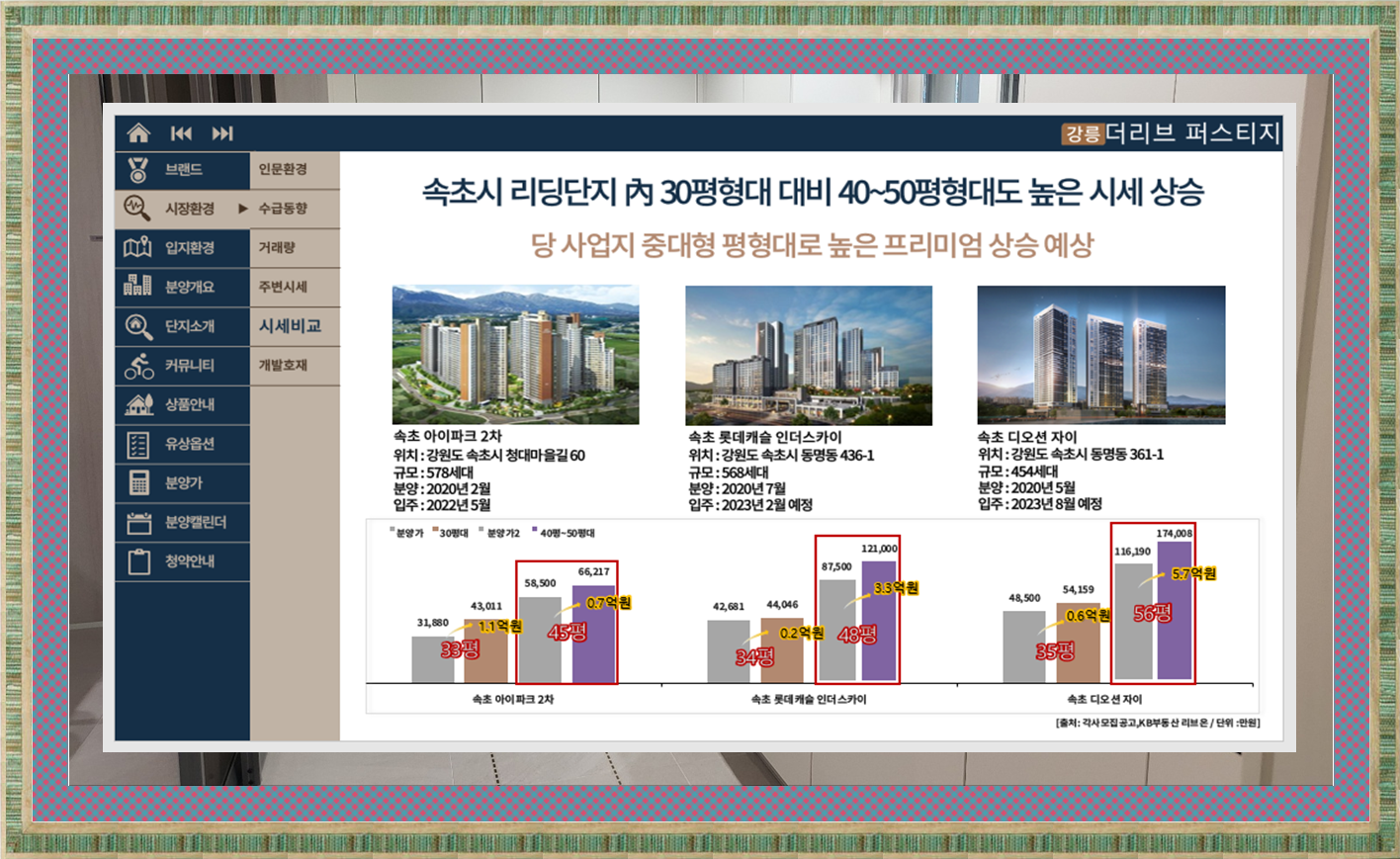Open the 속초 아이파크 2차 rendering image
This screenshot has width=1400, height=859.
coord(515,355)
